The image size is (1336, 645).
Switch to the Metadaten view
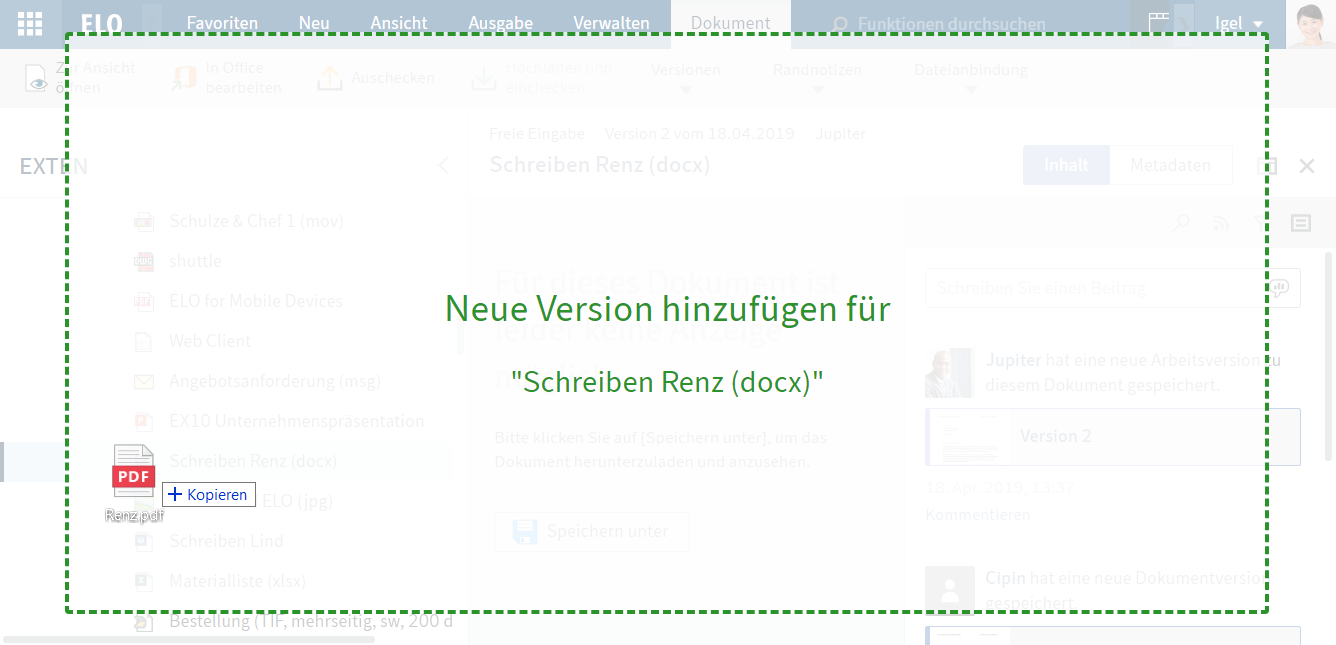[x=1170, y=166]
